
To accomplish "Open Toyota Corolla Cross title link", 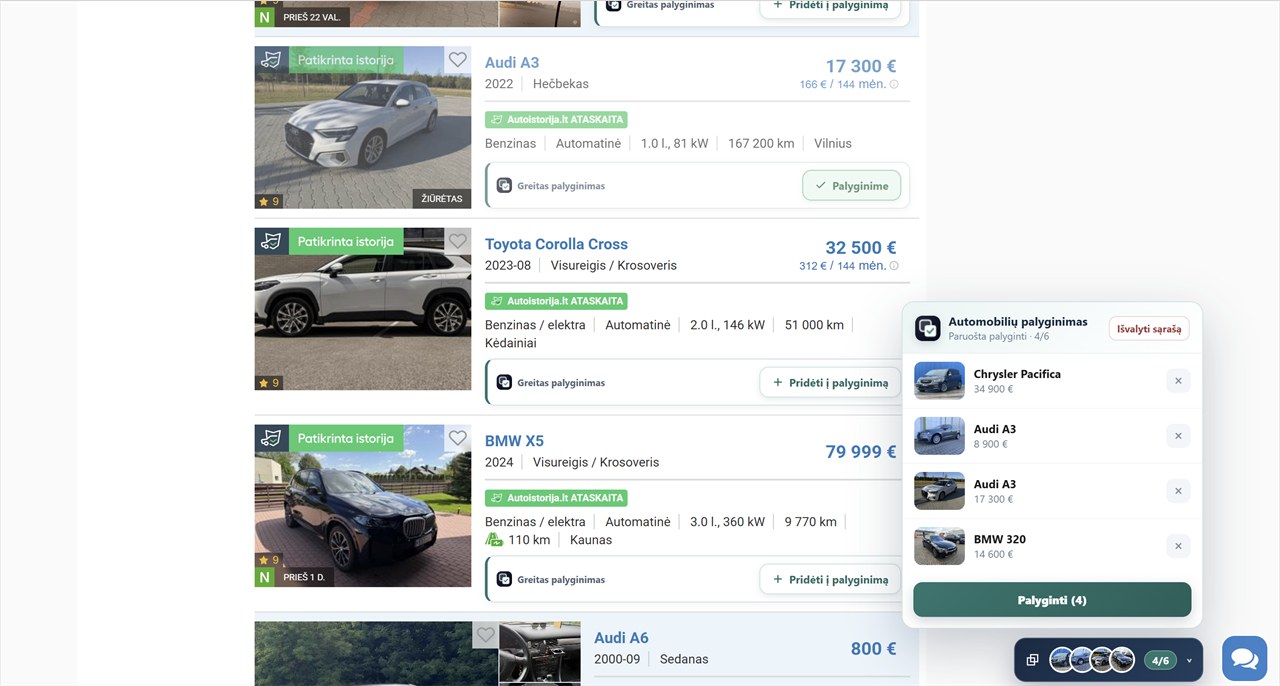I will pos(556,244).
